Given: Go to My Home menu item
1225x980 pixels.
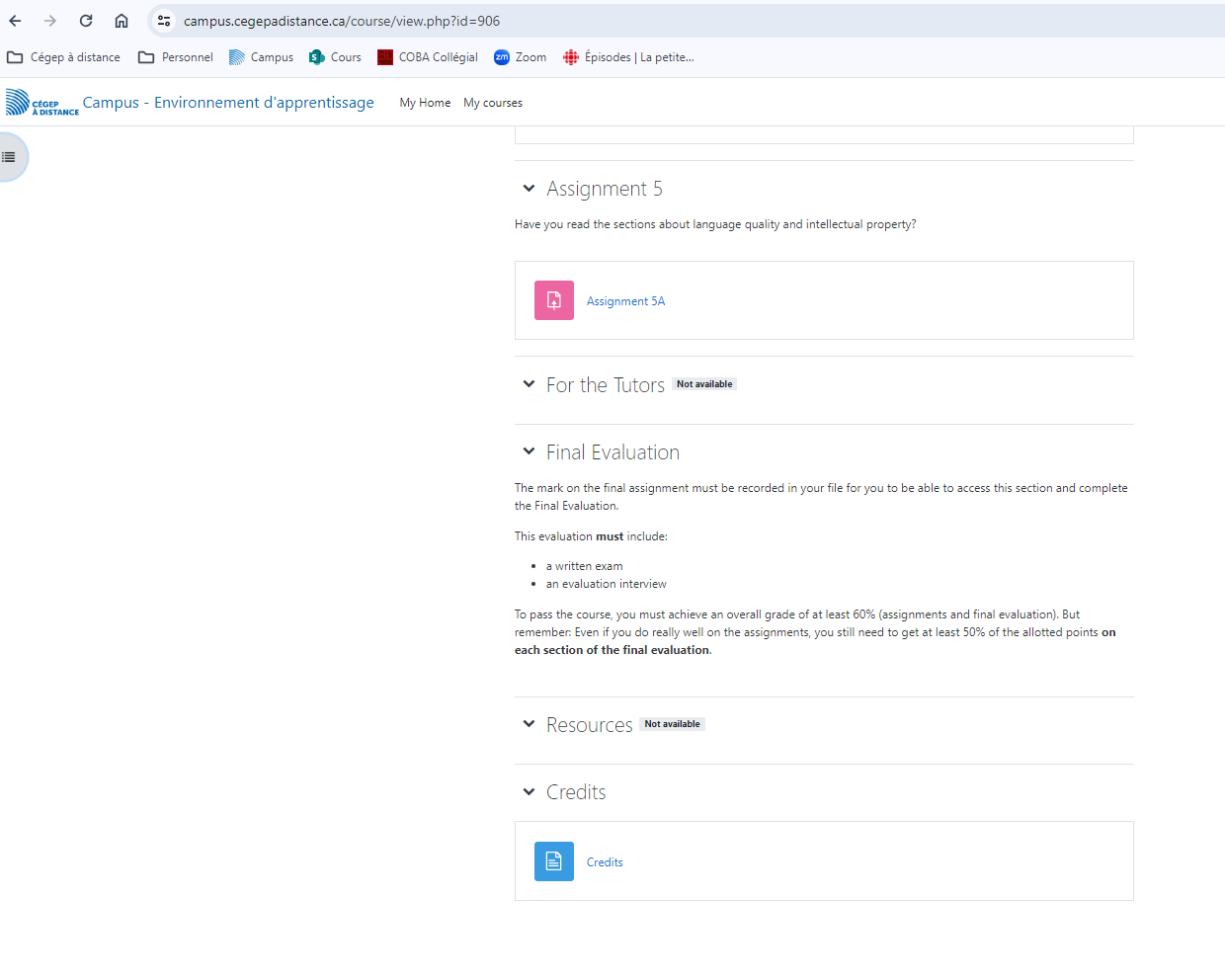Looking at the screenshot, I should 425,103.
